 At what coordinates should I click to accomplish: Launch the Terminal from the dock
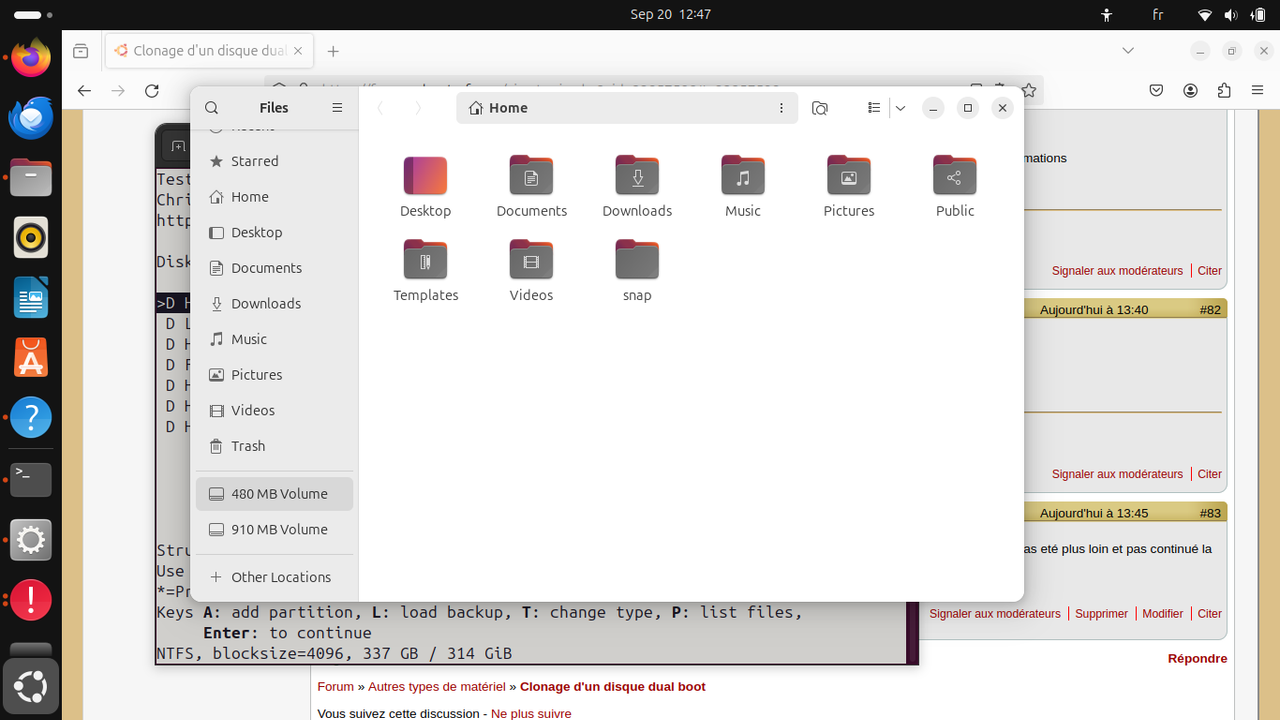[x=30, y=479]
